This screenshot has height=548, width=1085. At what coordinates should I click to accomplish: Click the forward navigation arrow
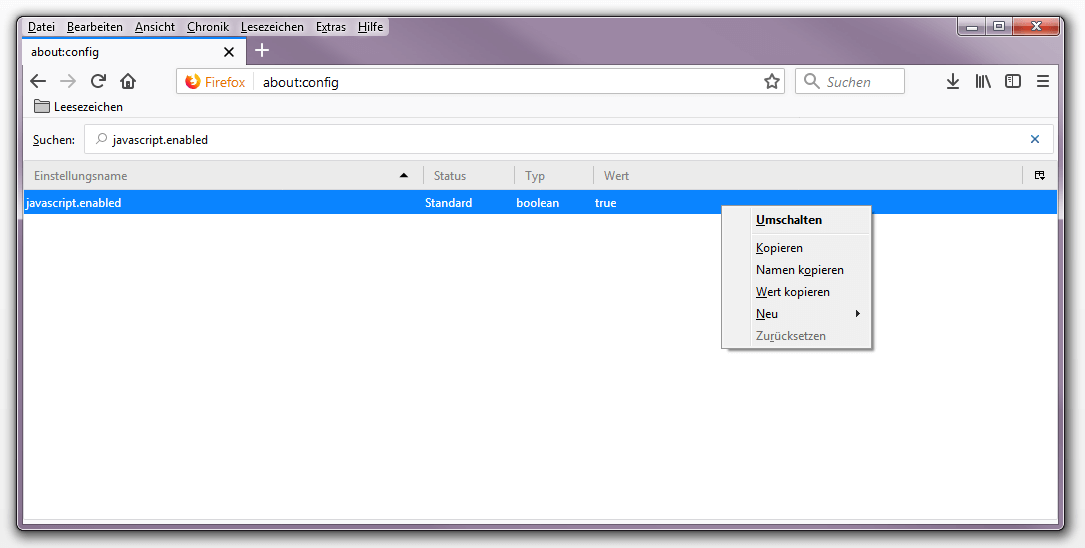[68, 82]
